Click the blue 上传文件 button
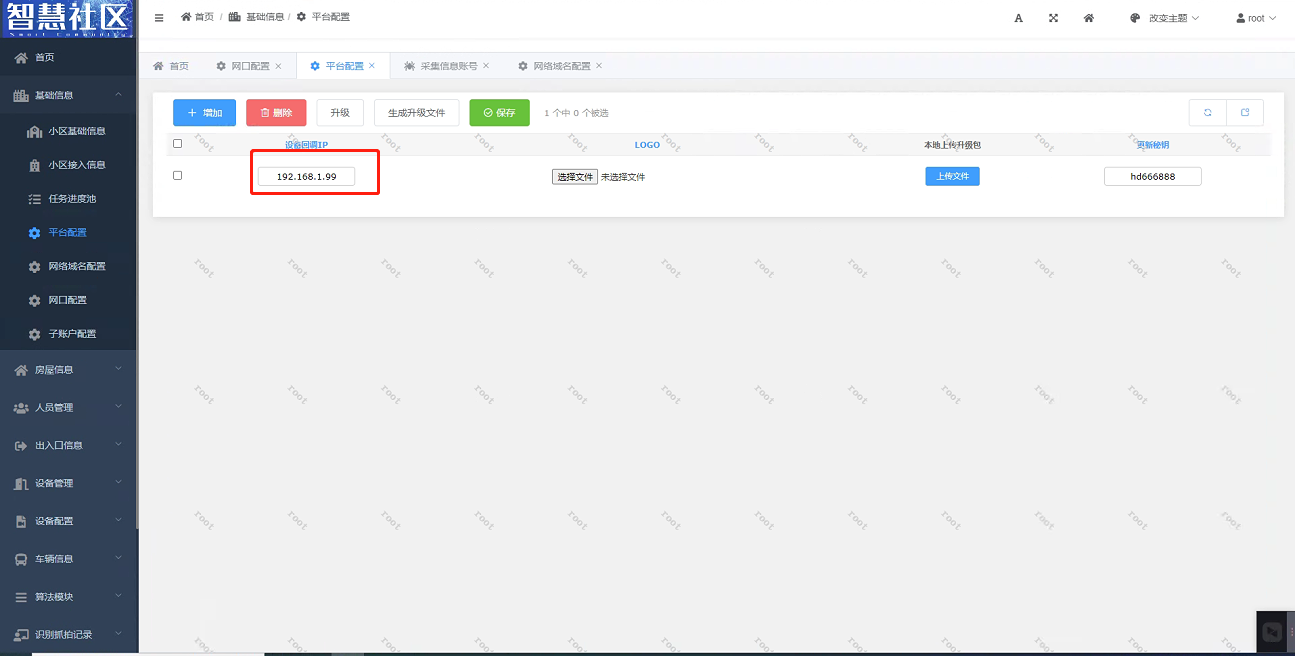This screenshot has height=656, width=1295. (x=952, y=176)
